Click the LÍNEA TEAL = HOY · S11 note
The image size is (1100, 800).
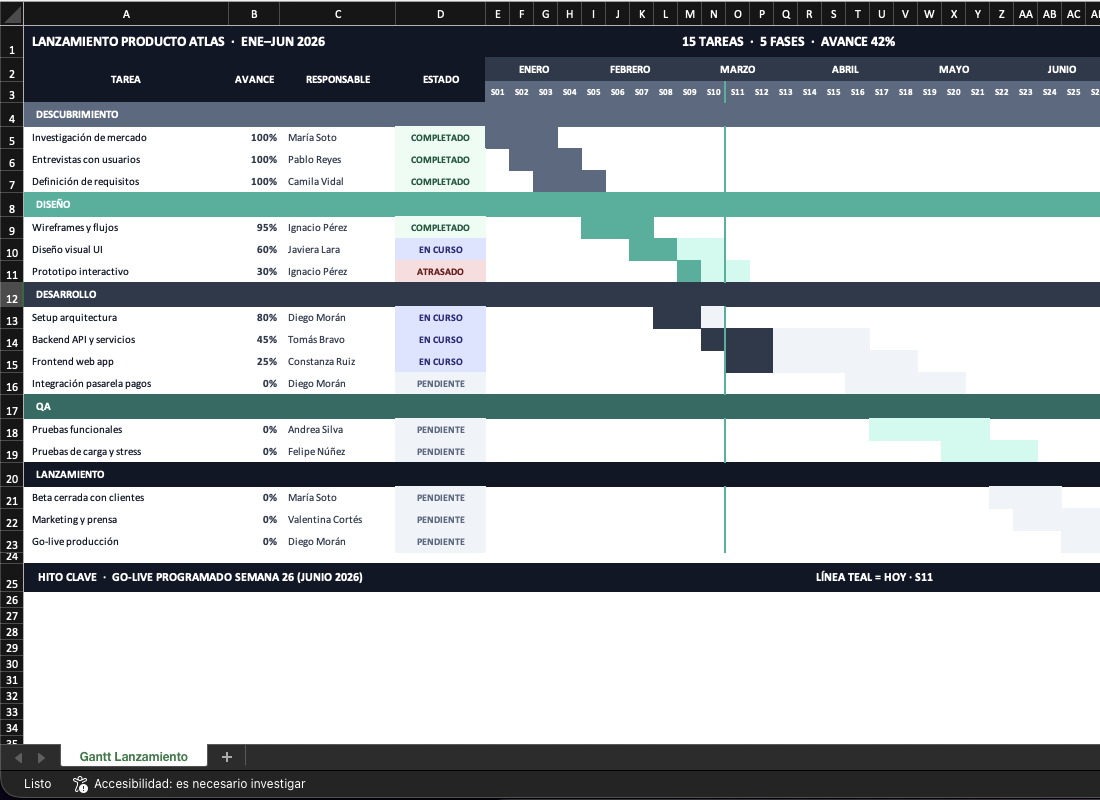[x=874, y=577]
